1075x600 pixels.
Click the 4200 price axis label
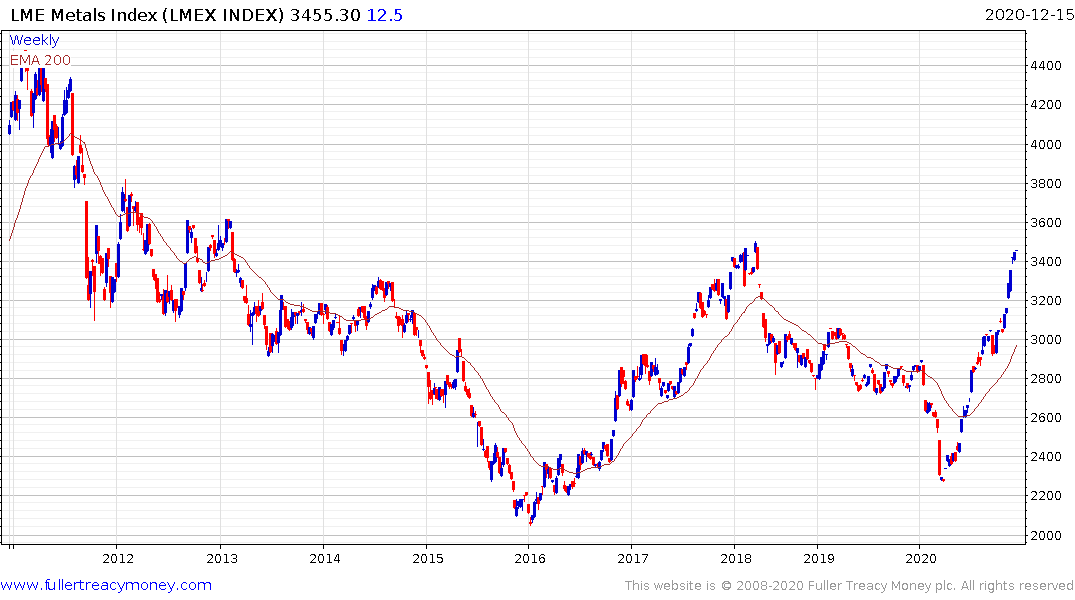pos(1046,105)
